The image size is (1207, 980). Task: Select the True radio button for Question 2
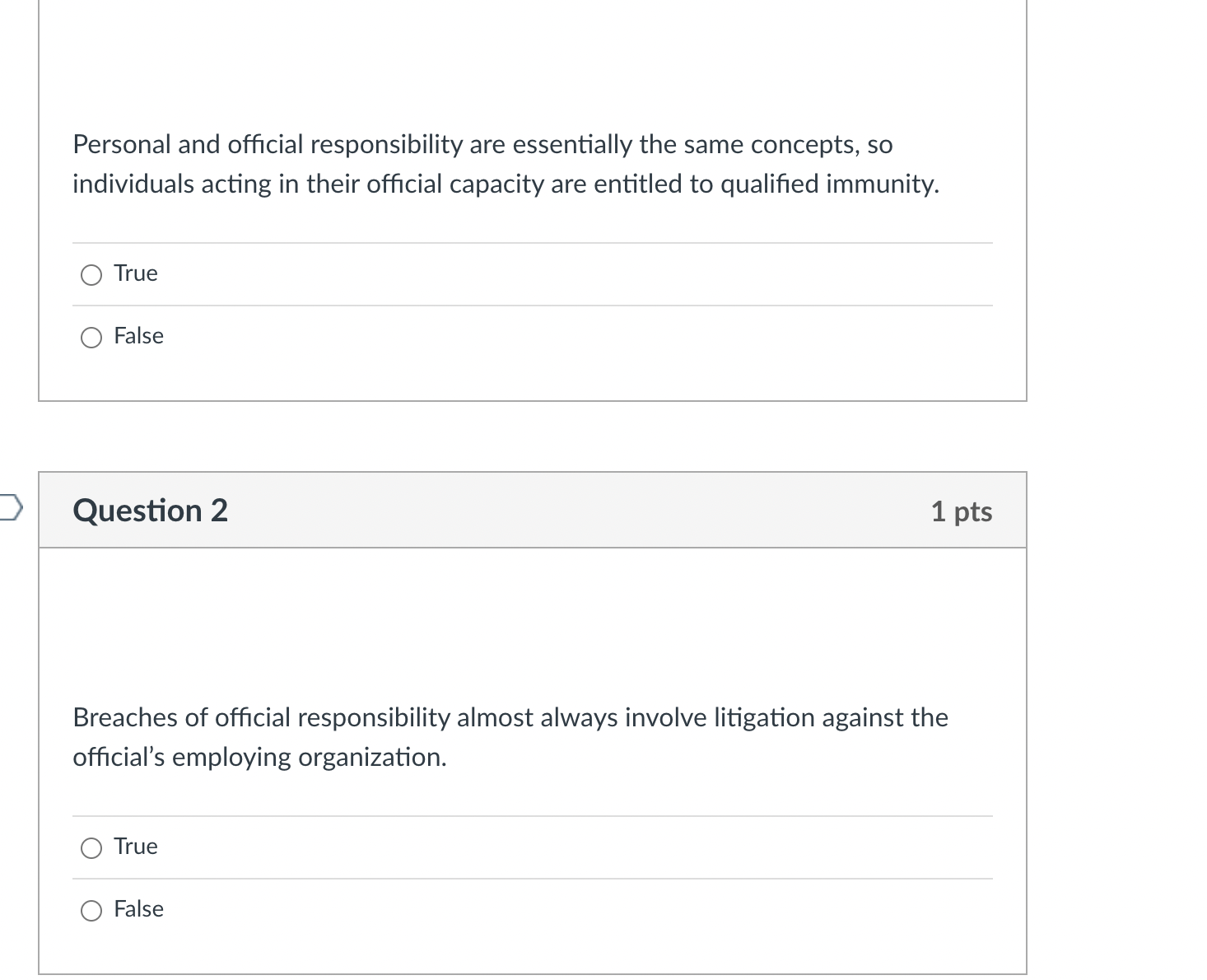[91, 847]
